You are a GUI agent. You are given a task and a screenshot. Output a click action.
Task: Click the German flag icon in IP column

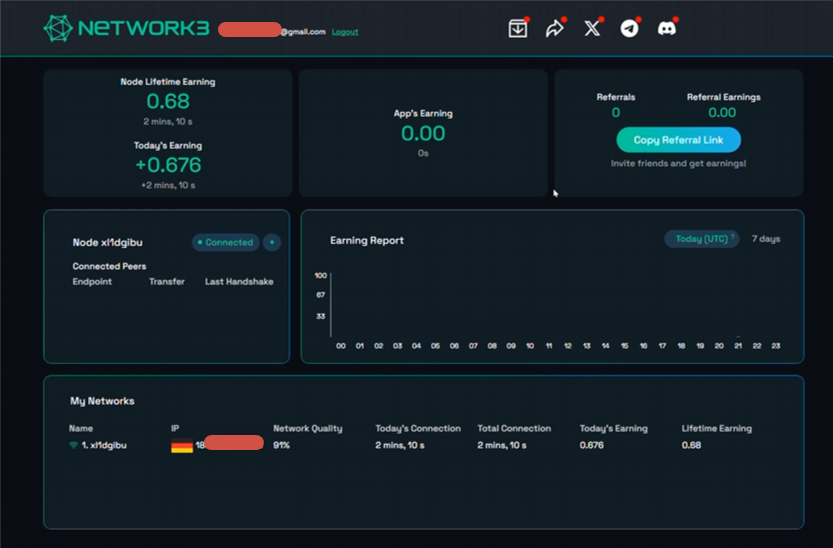pyautogui.click(x=182, y=446)
